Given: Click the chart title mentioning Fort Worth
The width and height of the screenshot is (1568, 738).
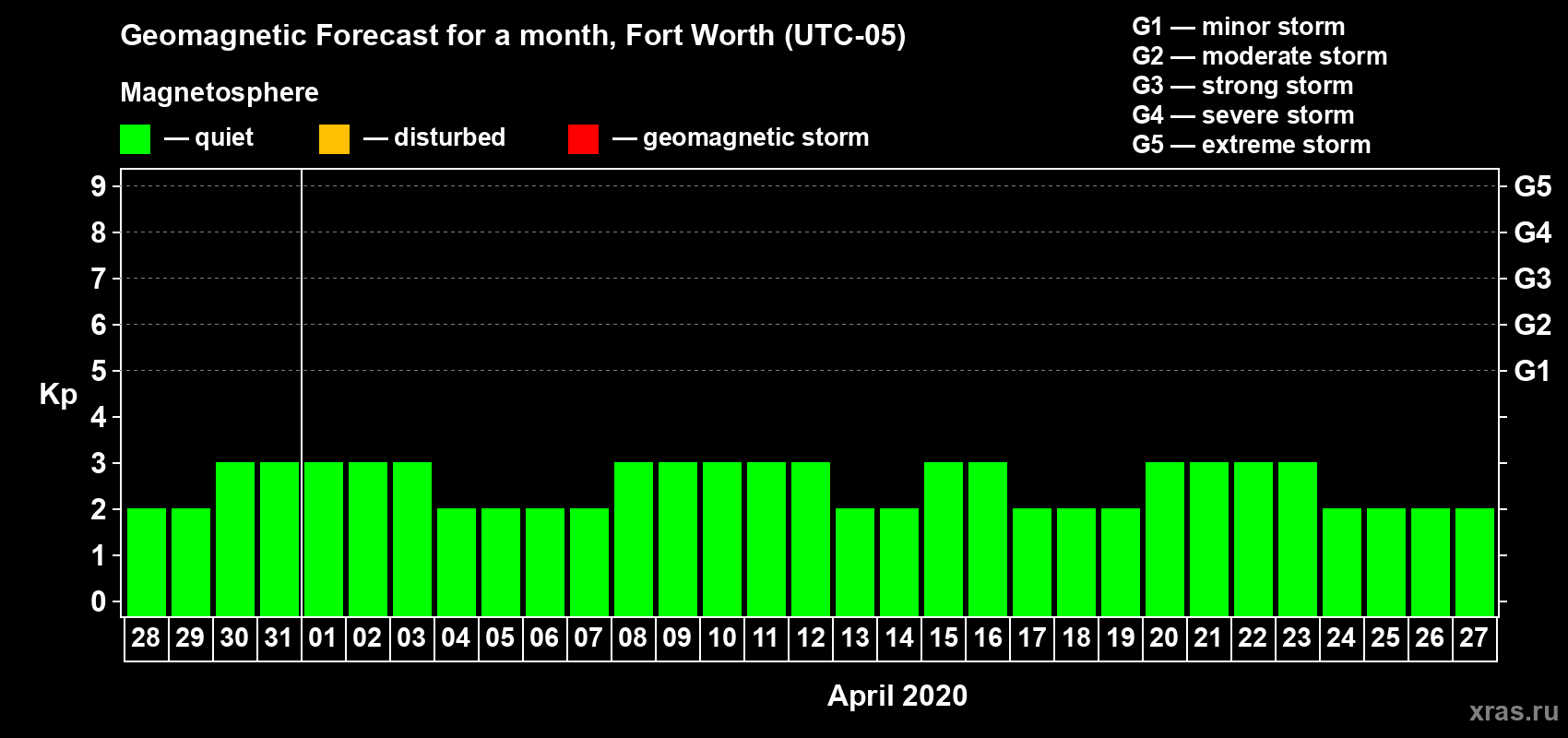Looking at the screenshot, I should [x=513, y=36].
